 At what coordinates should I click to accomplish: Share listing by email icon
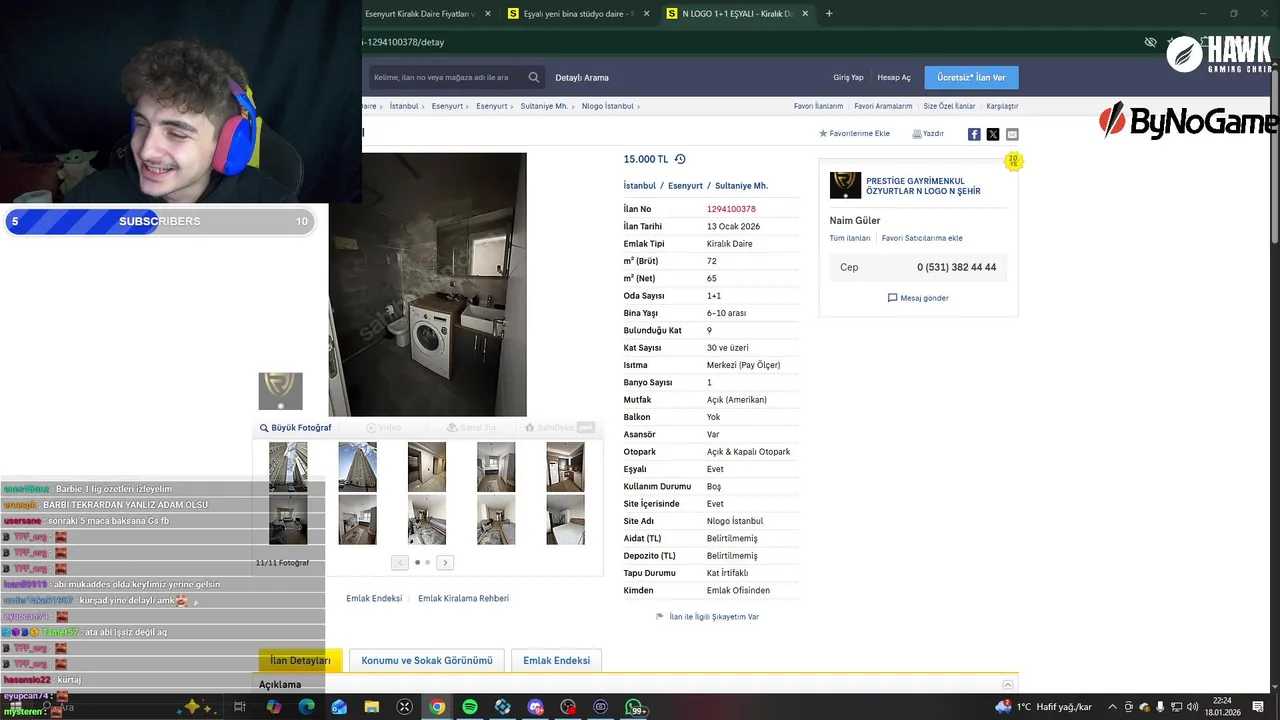point(1012,134)
